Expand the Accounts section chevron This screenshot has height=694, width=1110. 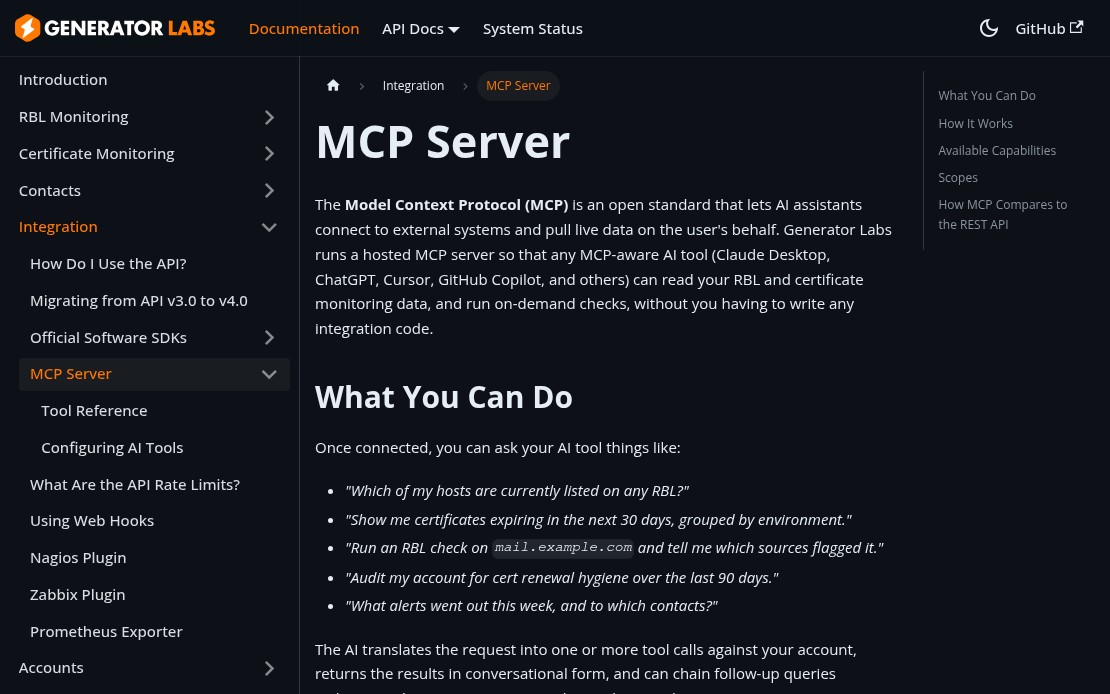(269, 668)
